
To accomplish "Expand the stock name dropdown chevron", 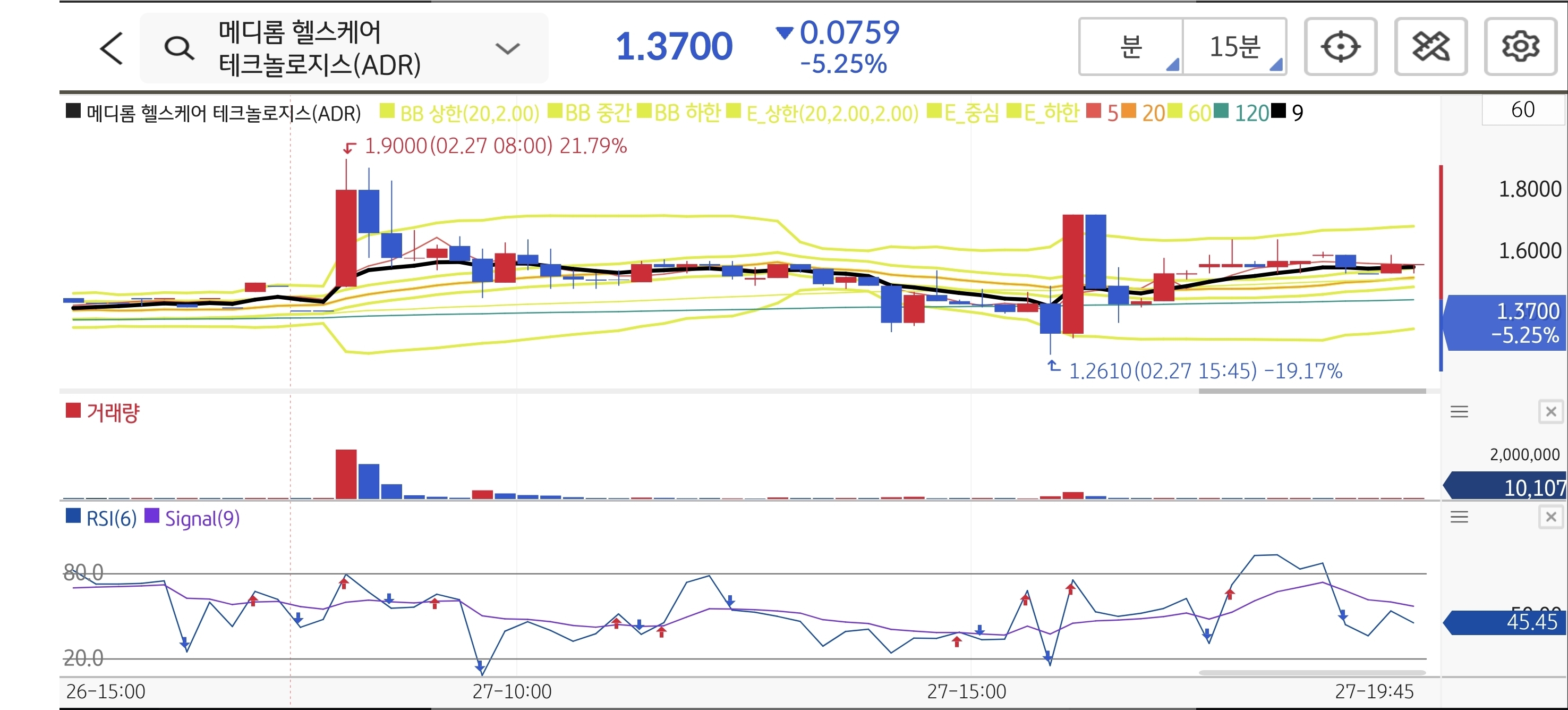I will click(507, 48).
